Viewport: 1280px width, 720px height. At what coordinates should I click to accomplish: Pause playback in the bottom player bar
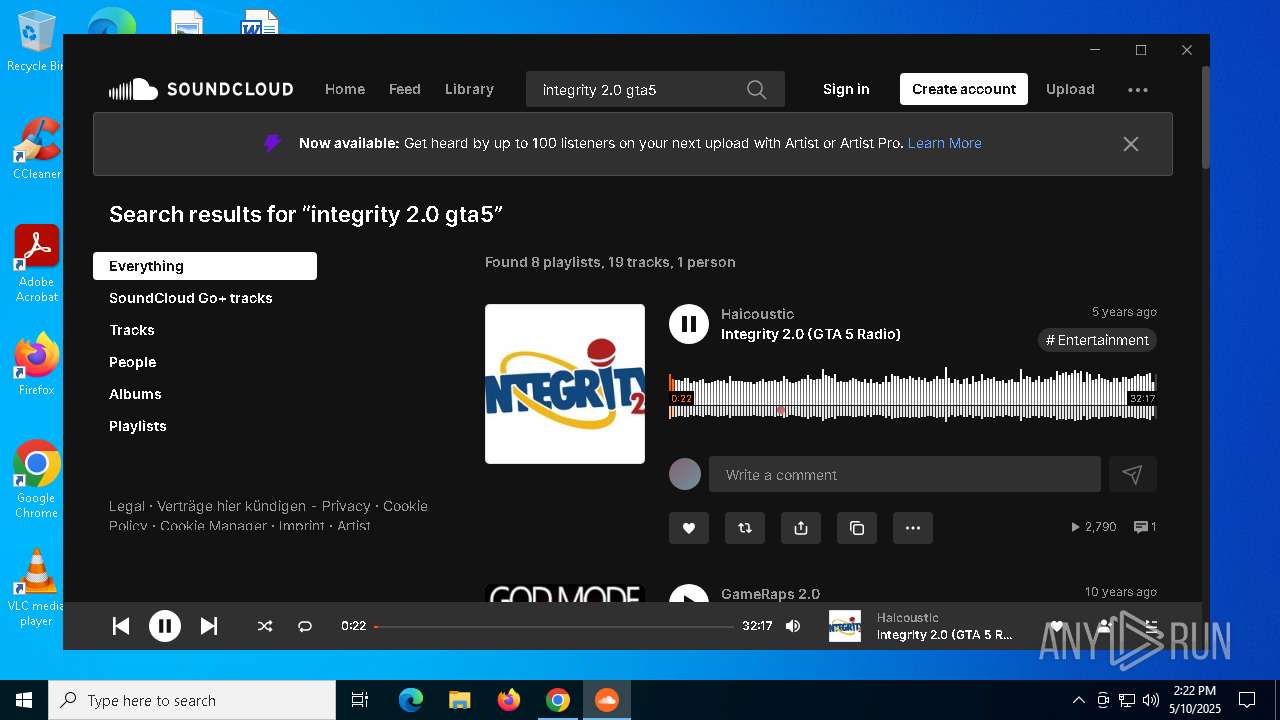(x=165, y=626)
